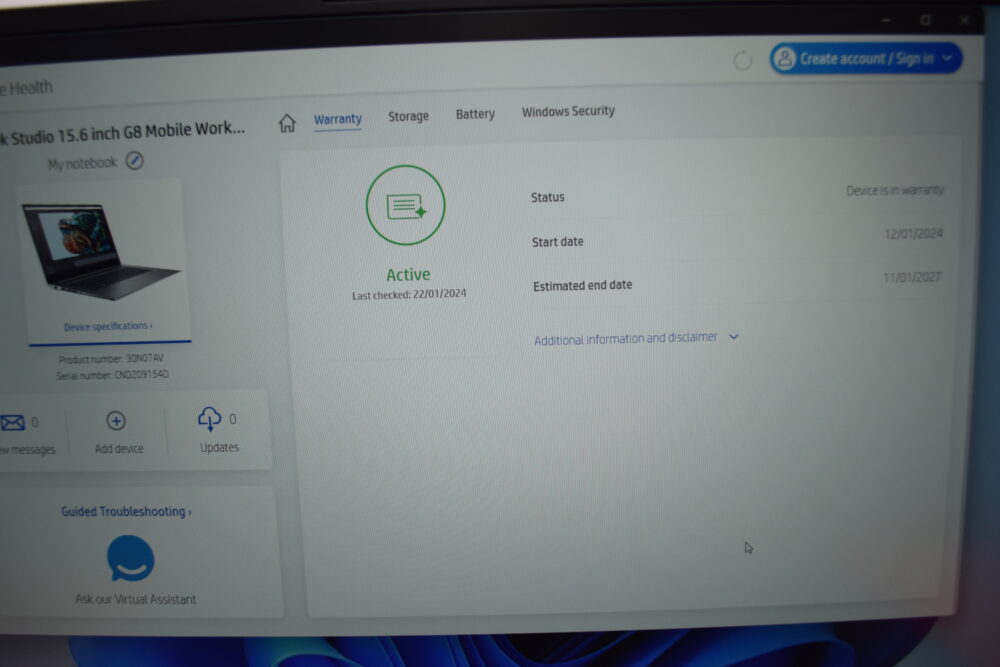Open the Windows Security tab

click(568, 111)
